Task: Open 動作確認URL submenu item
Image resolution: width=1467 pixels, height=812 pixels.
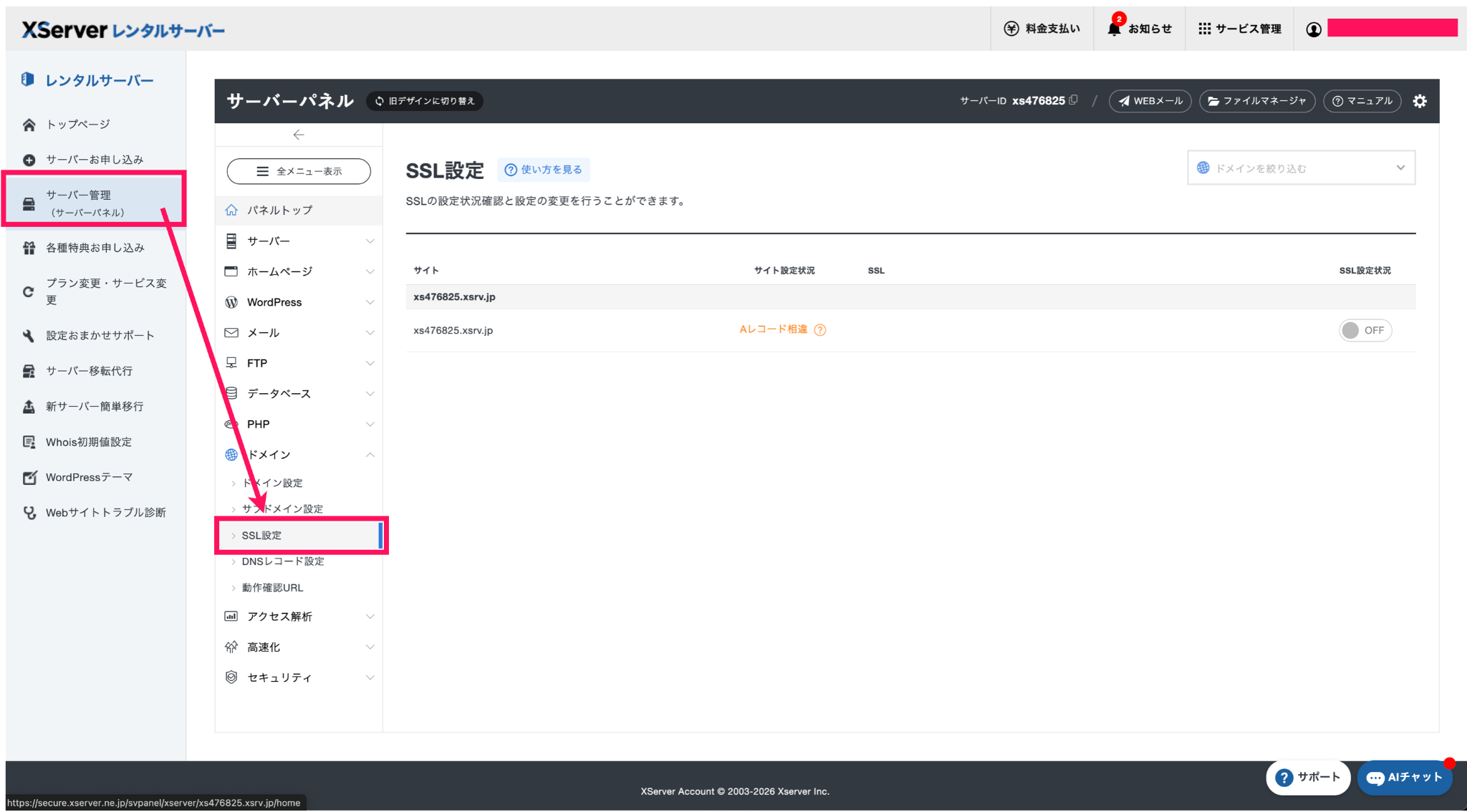Action: tap(272, 588)
